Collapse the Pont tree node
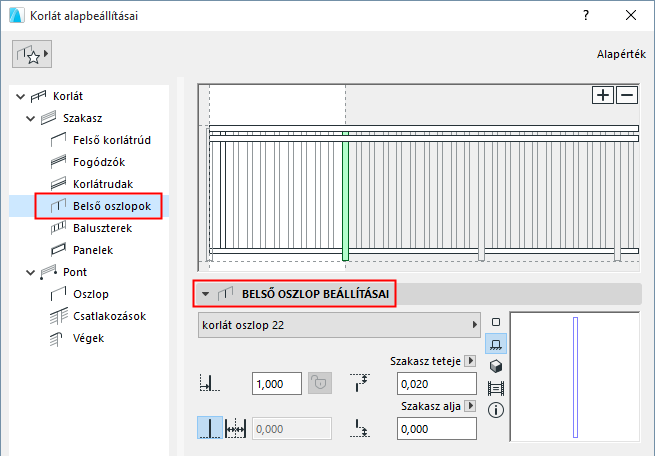Viewport: 655px width, 456px height. [x=30, y=273]
